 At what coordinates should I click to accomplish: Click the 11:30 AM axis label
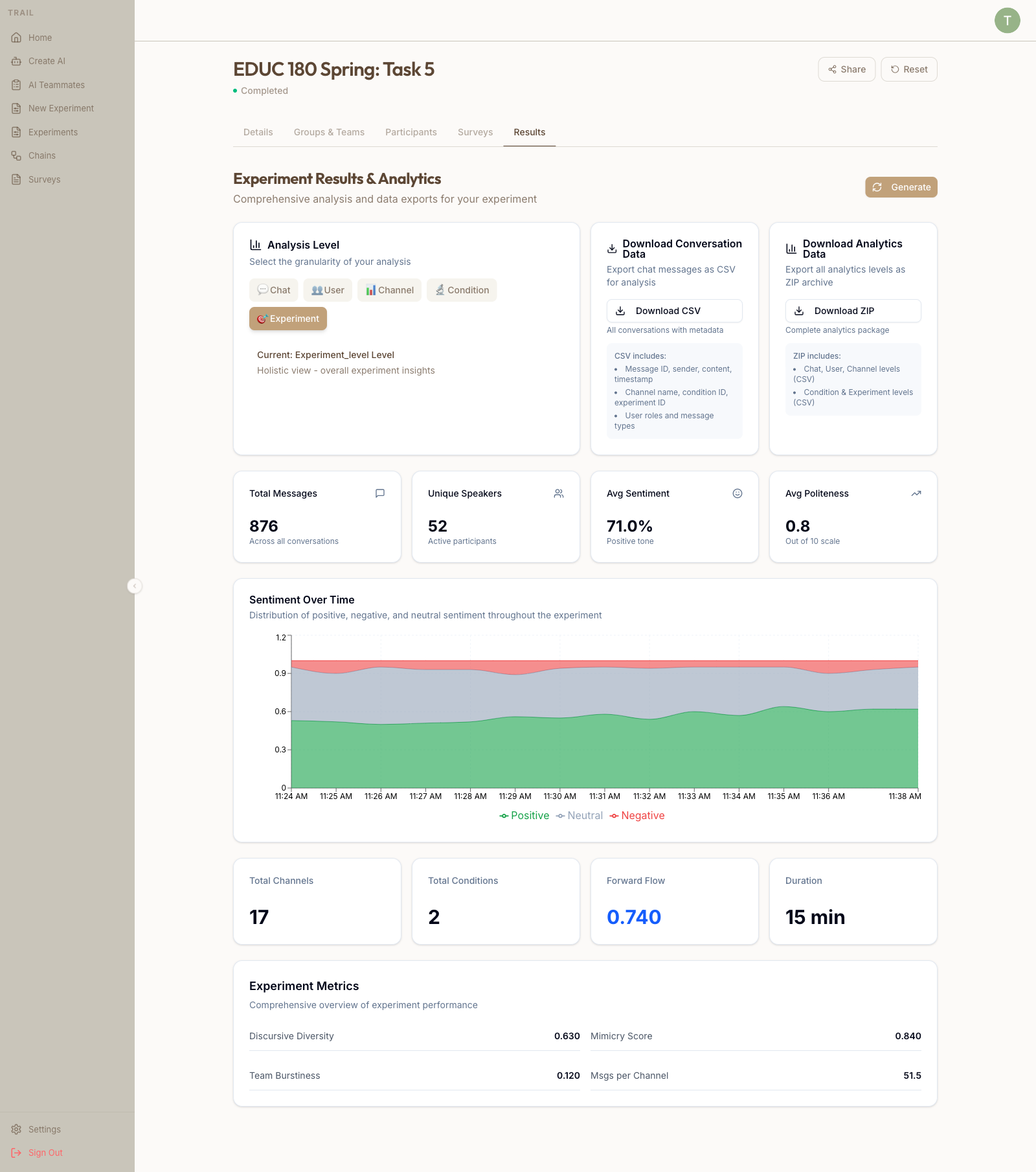(560, 796)
